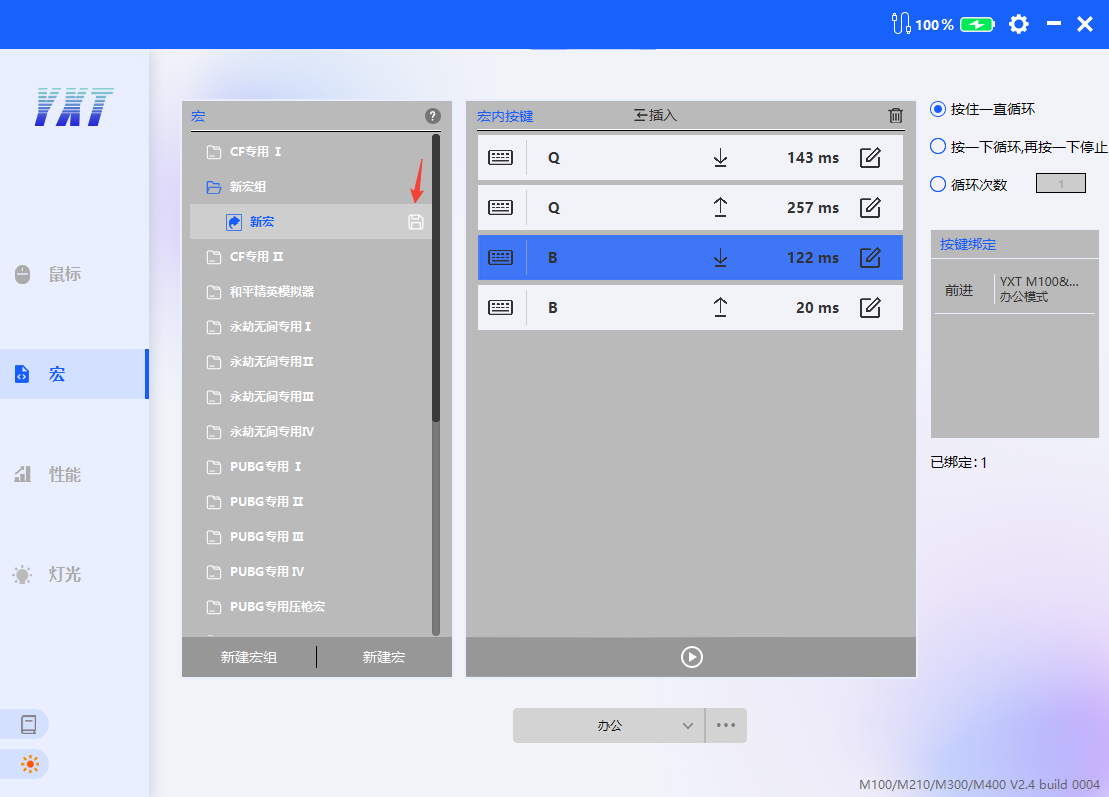The height and width of the screenshot is (797, 1109).
Task: Toggle the orange sun theme icon
Action: coord(29,765)
